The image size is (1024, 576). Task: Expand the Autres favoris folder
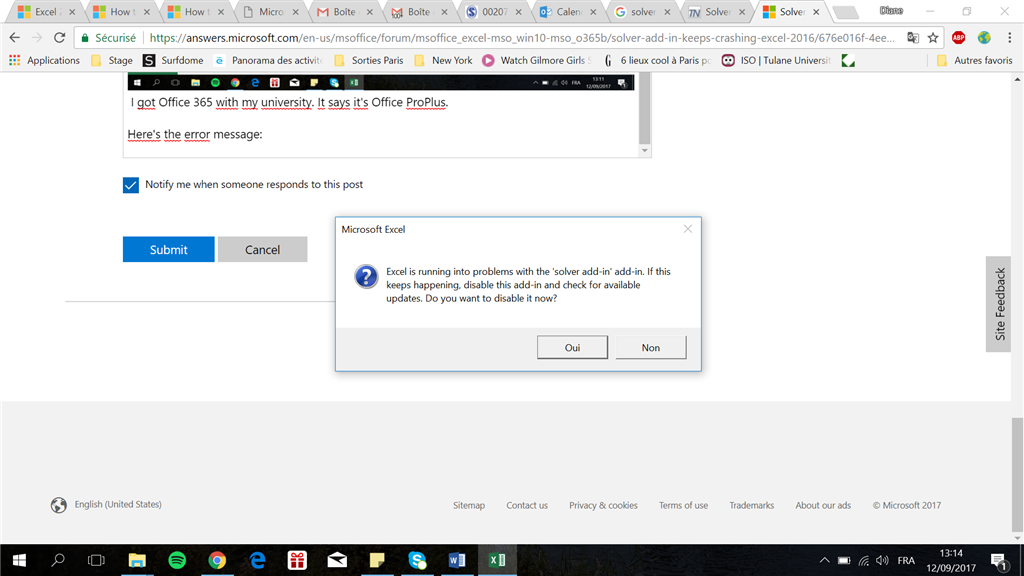[974, 60]
